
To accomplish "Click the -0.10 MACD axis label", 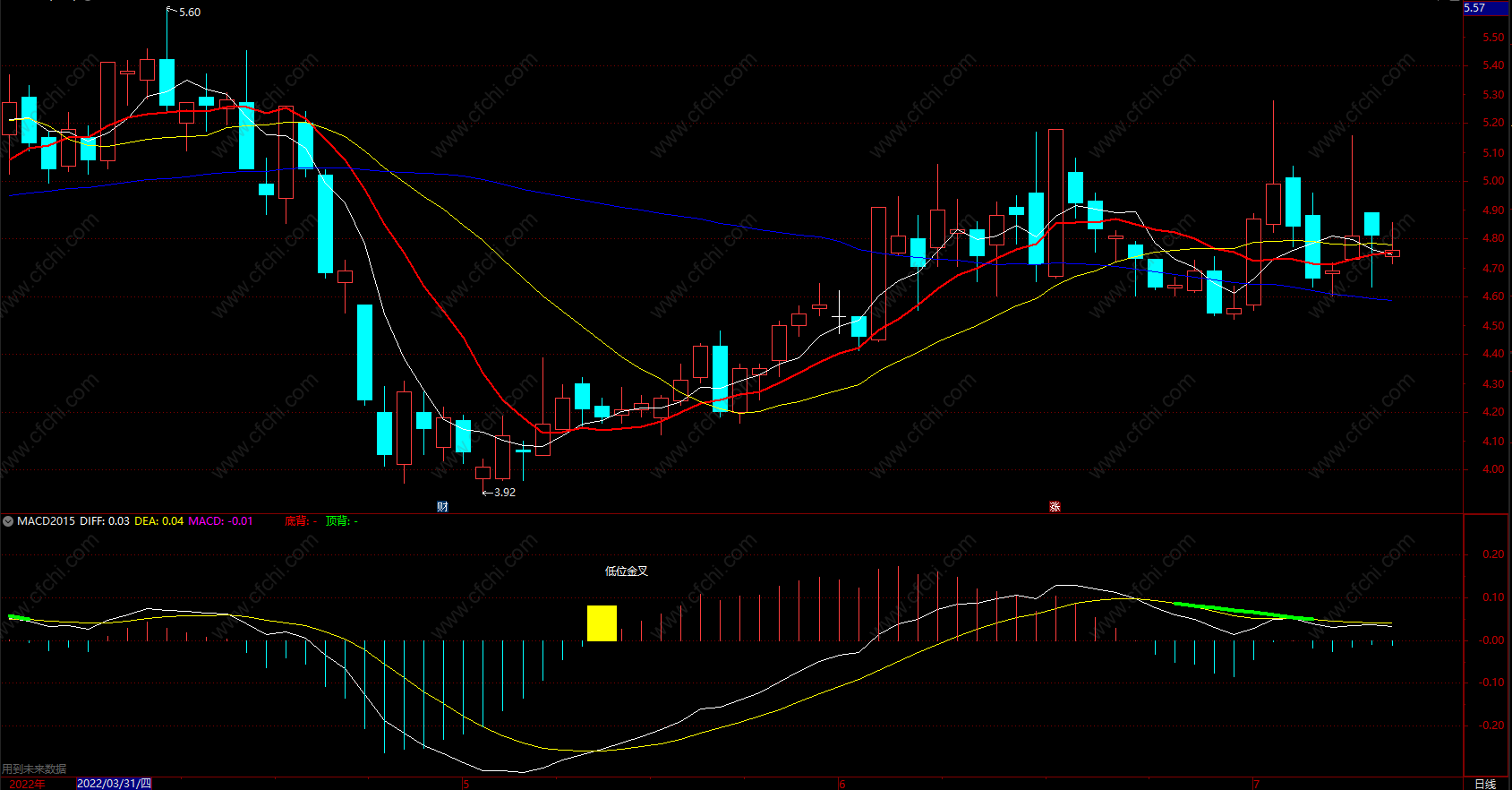I will 1491,683.
